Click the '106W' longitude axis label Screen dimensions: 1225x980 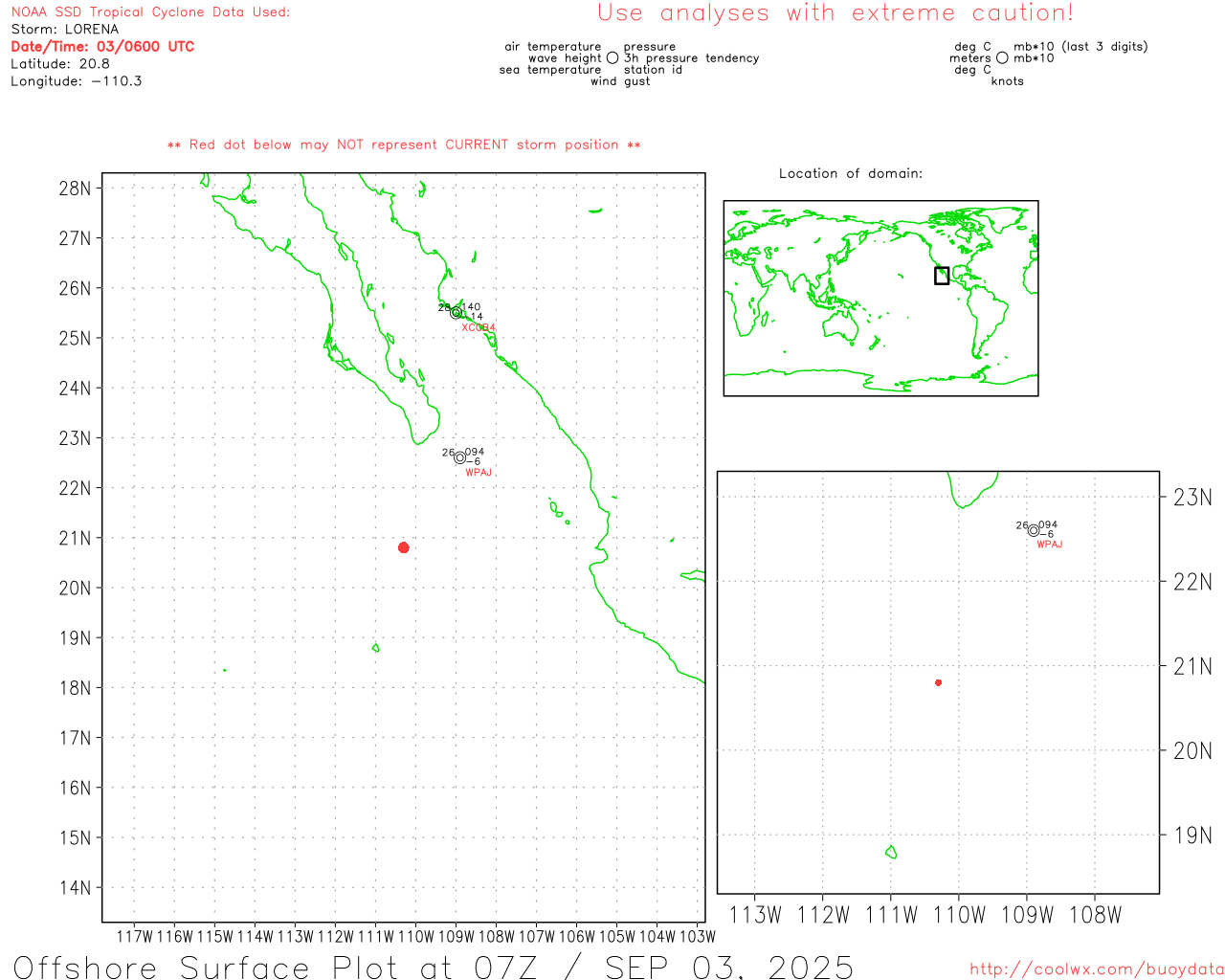coord(577,937)
